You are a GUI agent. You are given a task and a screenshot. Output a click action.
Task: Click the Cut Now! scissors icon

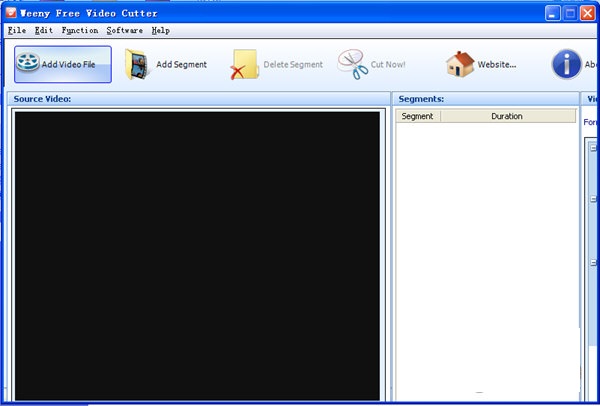click(352, 64)
